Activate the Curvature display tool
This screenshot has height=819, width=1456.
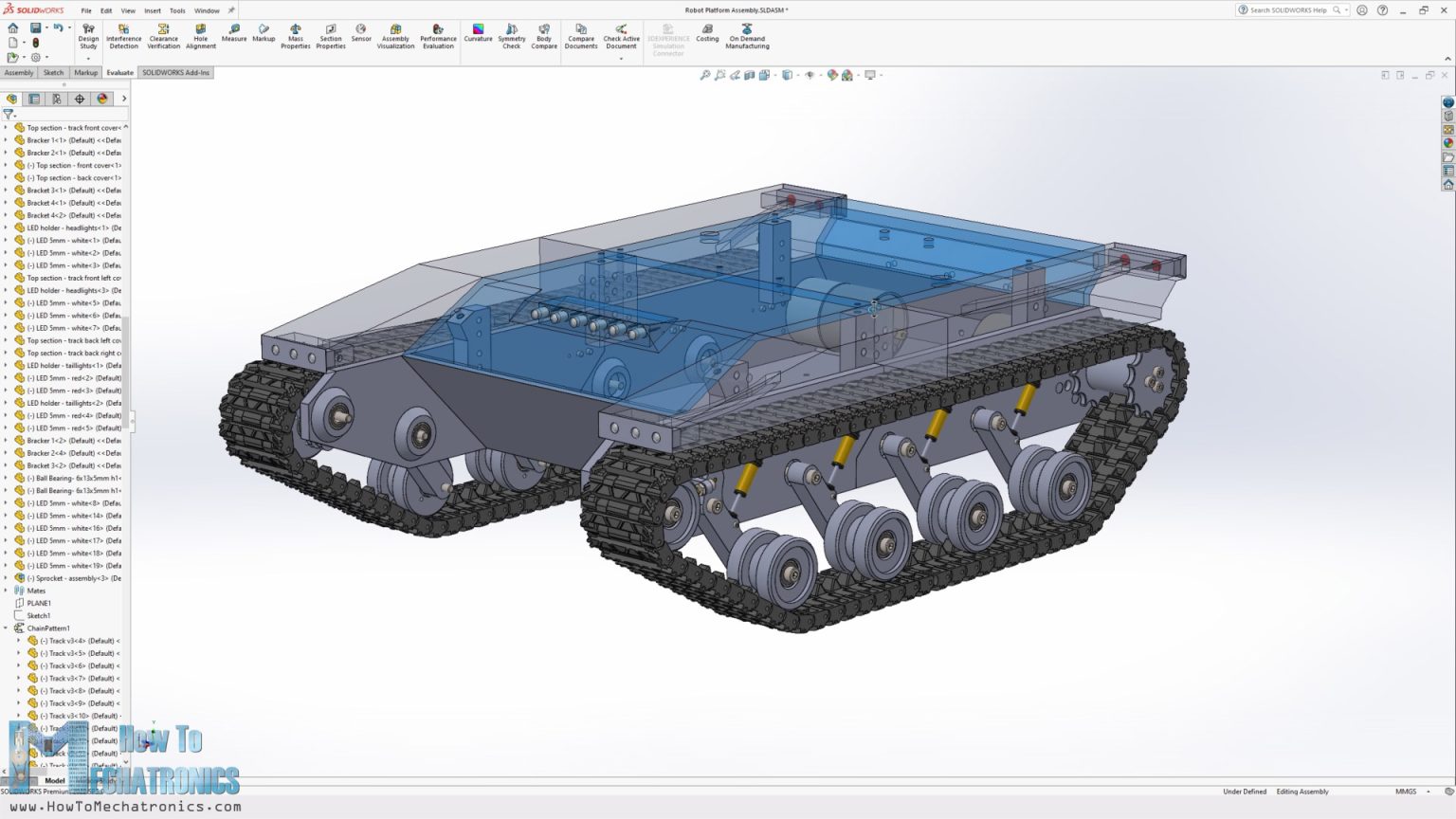pyautogui.click(x=478, y=36)
